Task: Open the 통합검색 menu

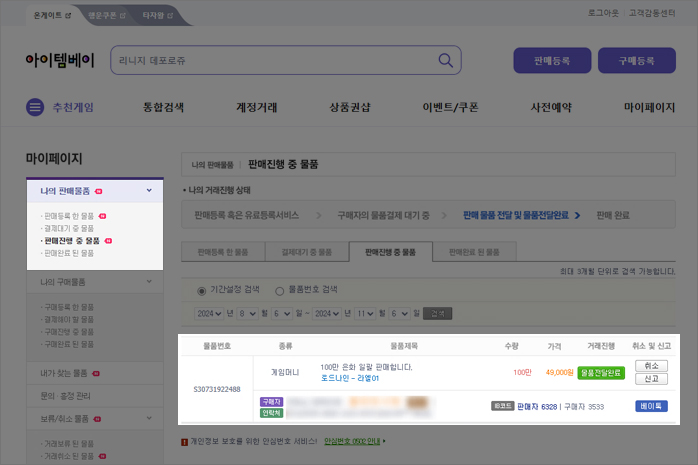Action: [x=163, y=107]
